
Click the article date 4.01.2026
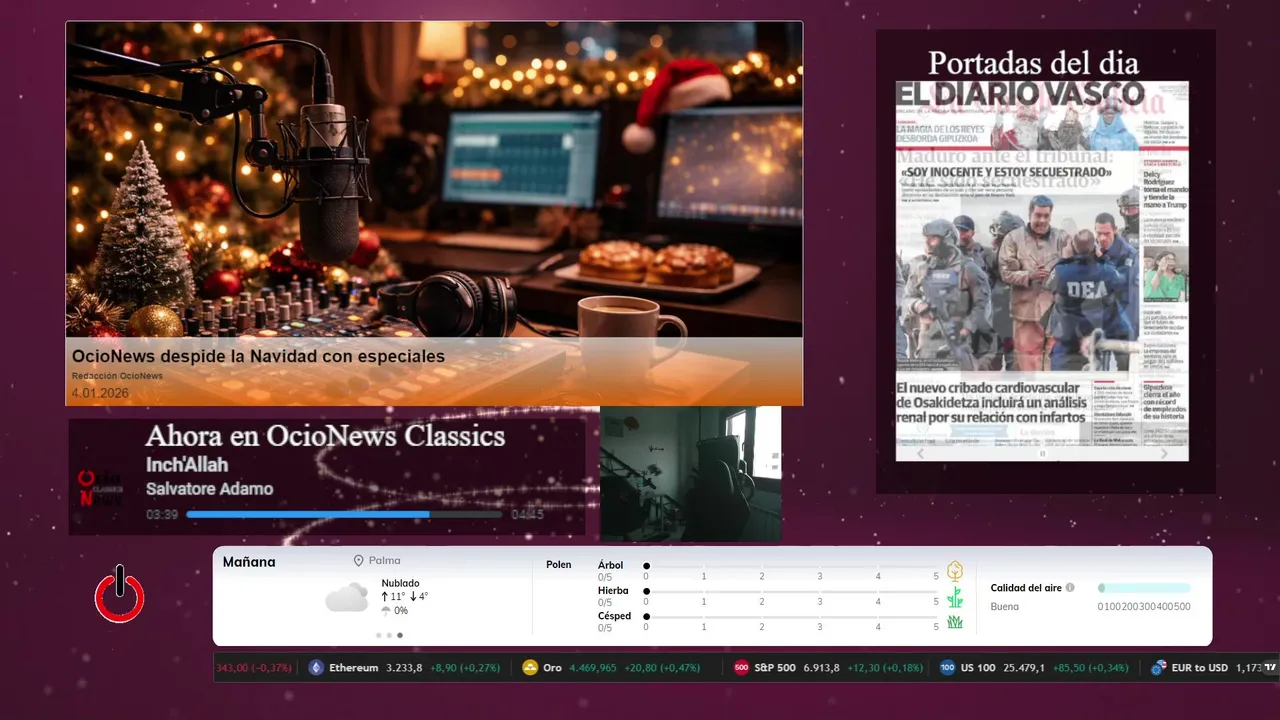100,393
